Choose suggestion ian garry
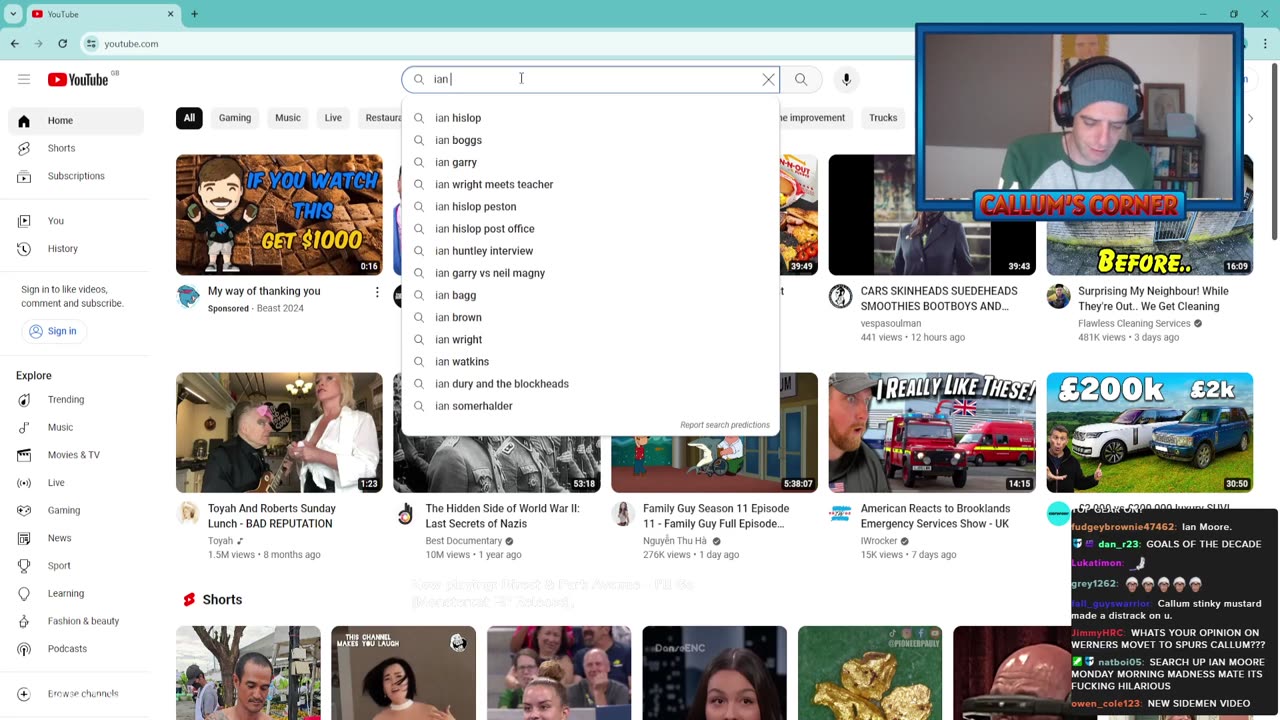The image size is (1280, 720). pos(590,162)
